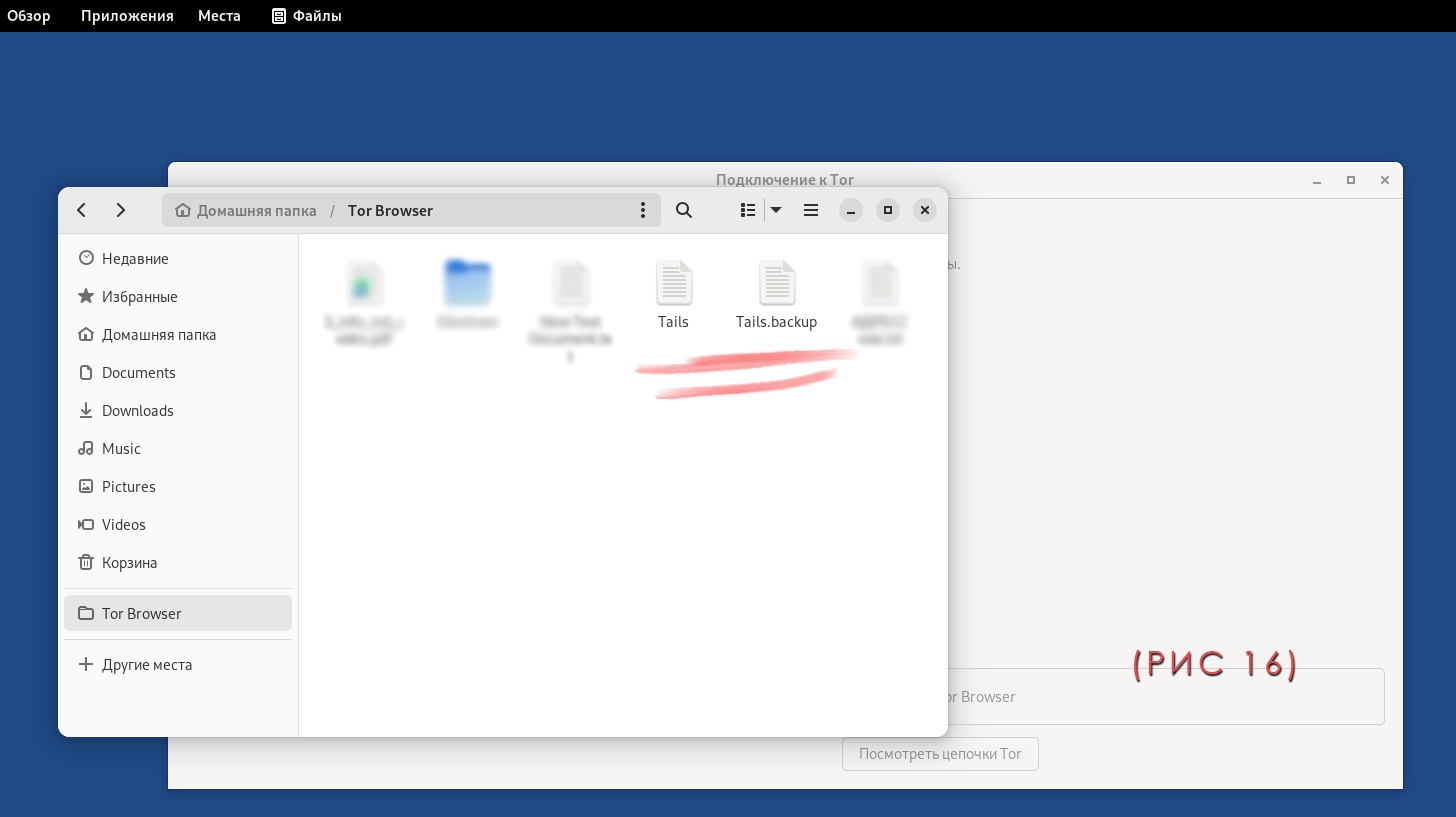
Task: Open Downloads in the sidebar
Action: point(137,411)
